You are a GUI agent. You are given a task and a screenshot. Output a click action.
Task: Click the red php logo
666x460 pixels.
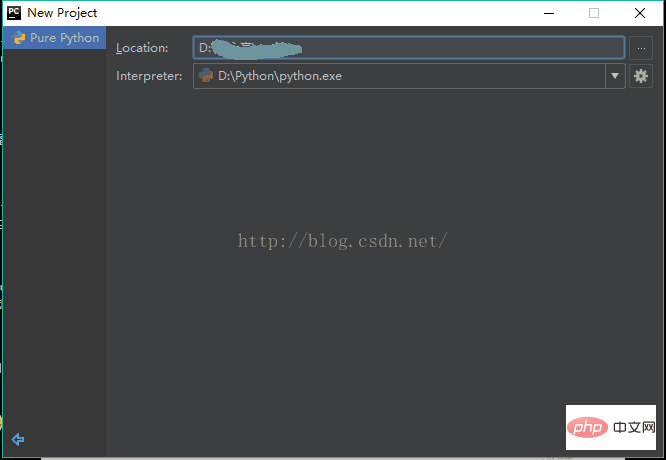(587, 428)
